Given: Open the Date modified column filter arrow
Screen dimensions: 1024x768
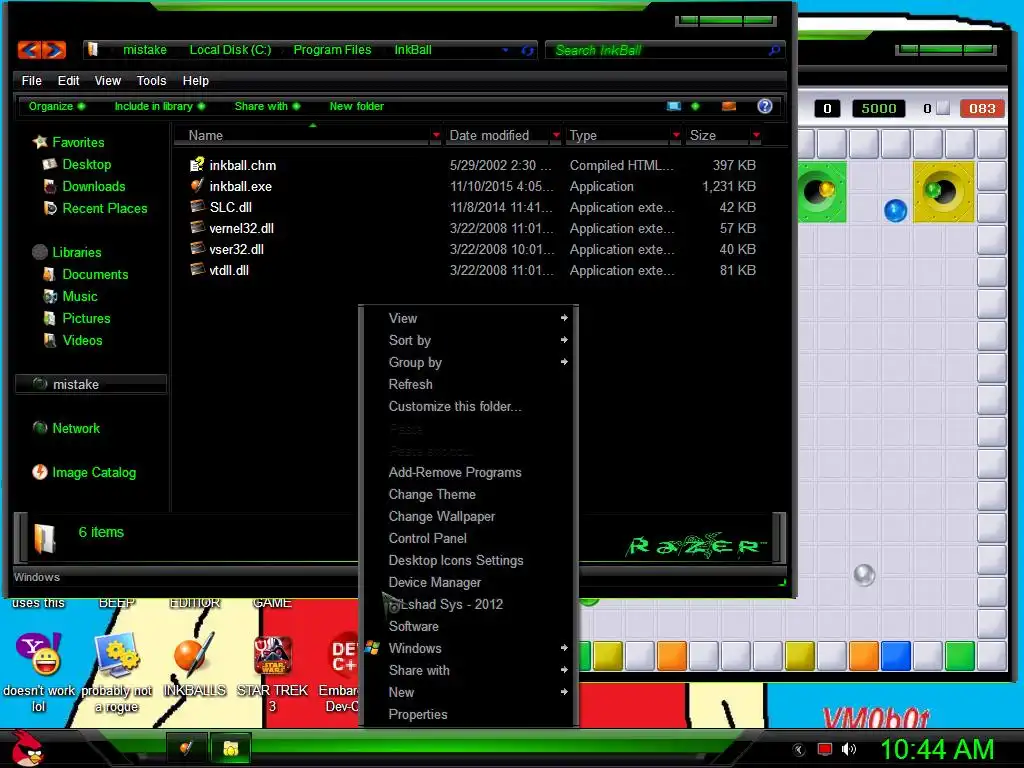Looking at the screenshot, I should [x=556, y=136].
